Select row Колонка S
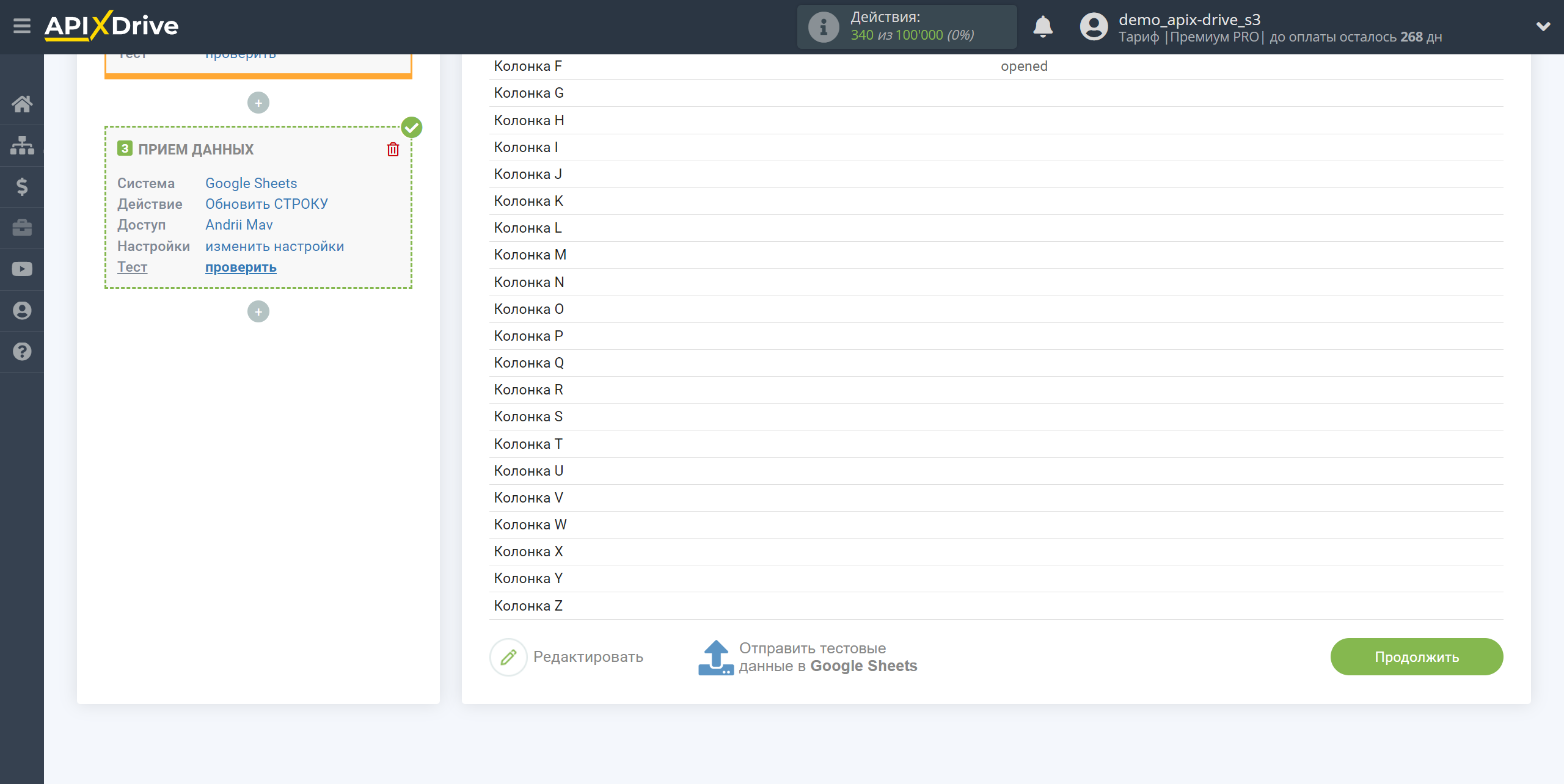The height and width of the screenshot is (784, 1564). [996, 416]
